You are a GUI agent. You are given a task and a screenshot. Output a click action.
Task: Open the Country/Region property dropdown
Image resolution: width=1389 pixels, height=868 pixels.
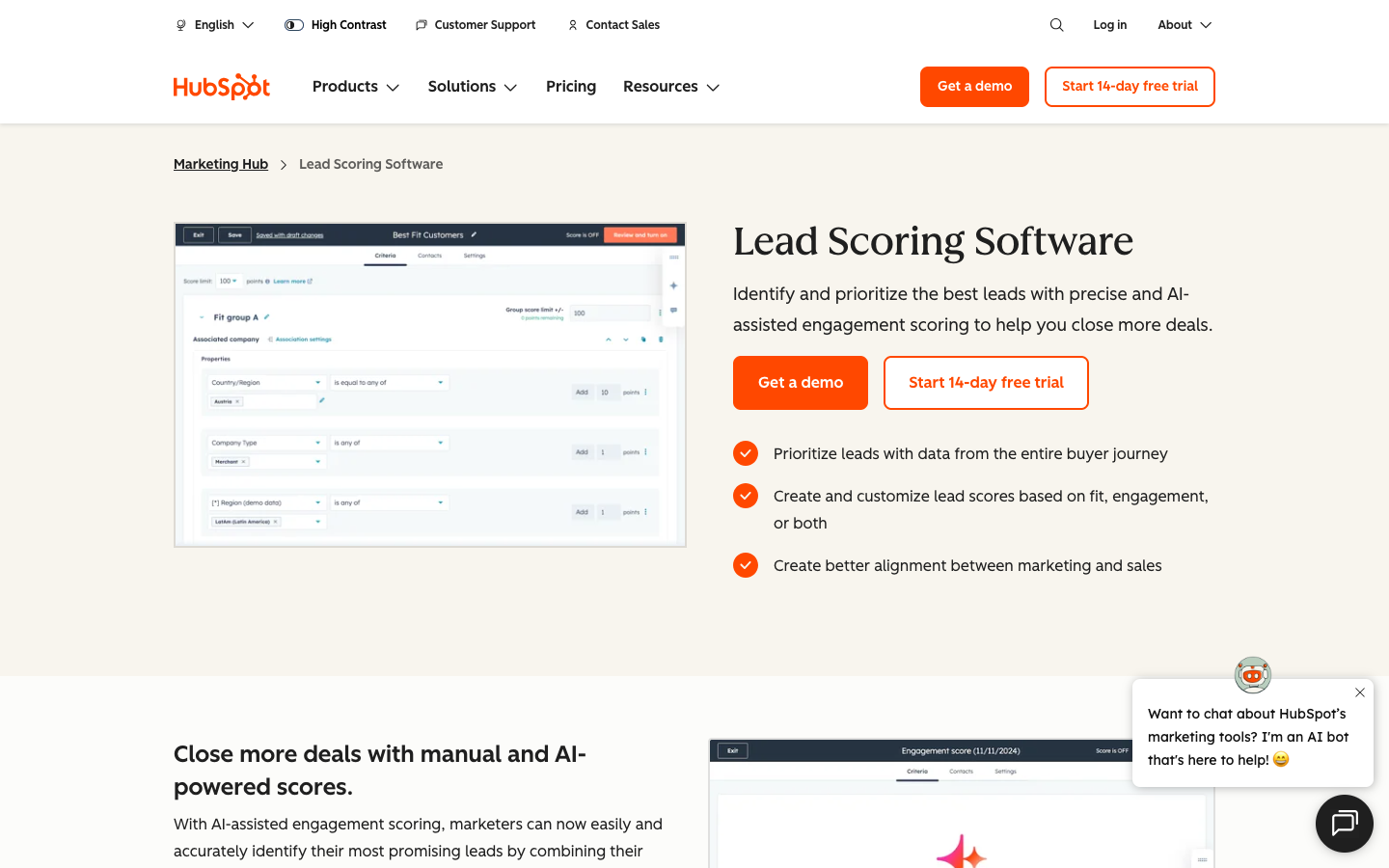[266, 382]
